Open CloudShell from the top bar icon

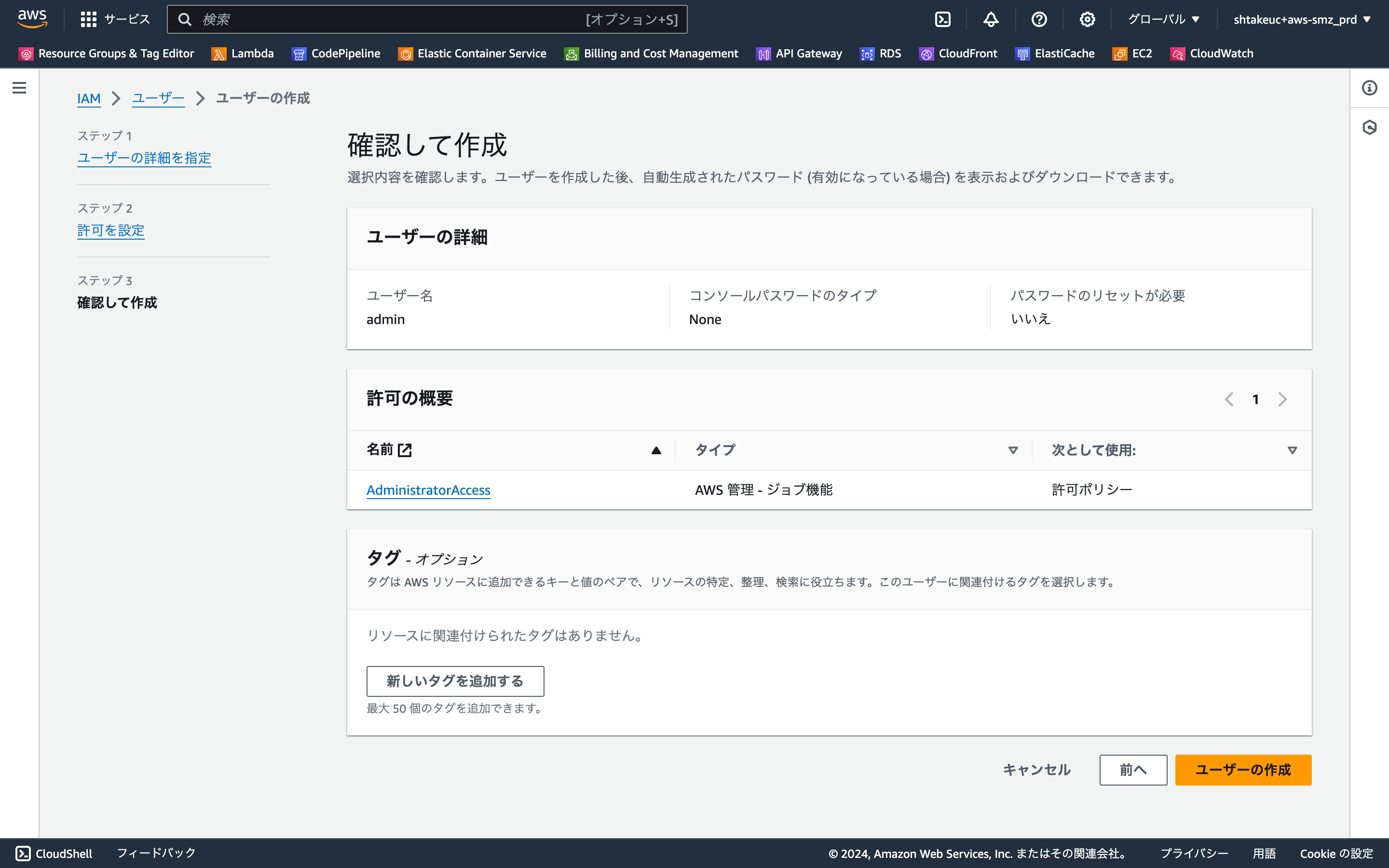click(x=943, y=19)
